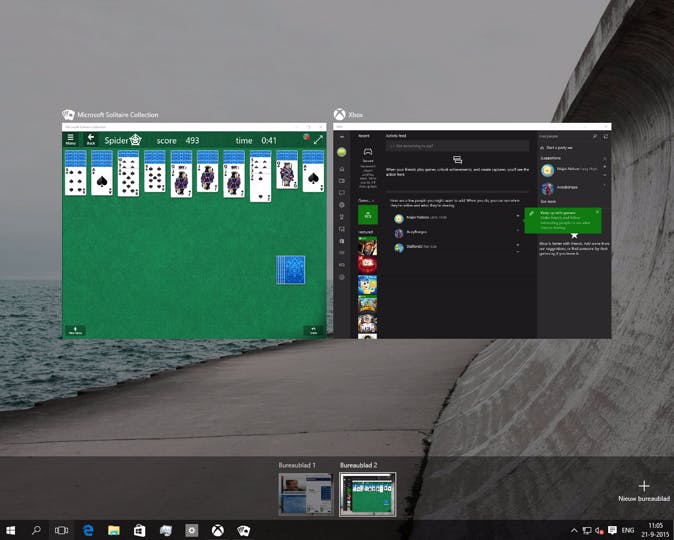The image size is (674, 540).
Task: Select the Bureaublad 2 desktop thumbnail
Action: tap(368, 494)
